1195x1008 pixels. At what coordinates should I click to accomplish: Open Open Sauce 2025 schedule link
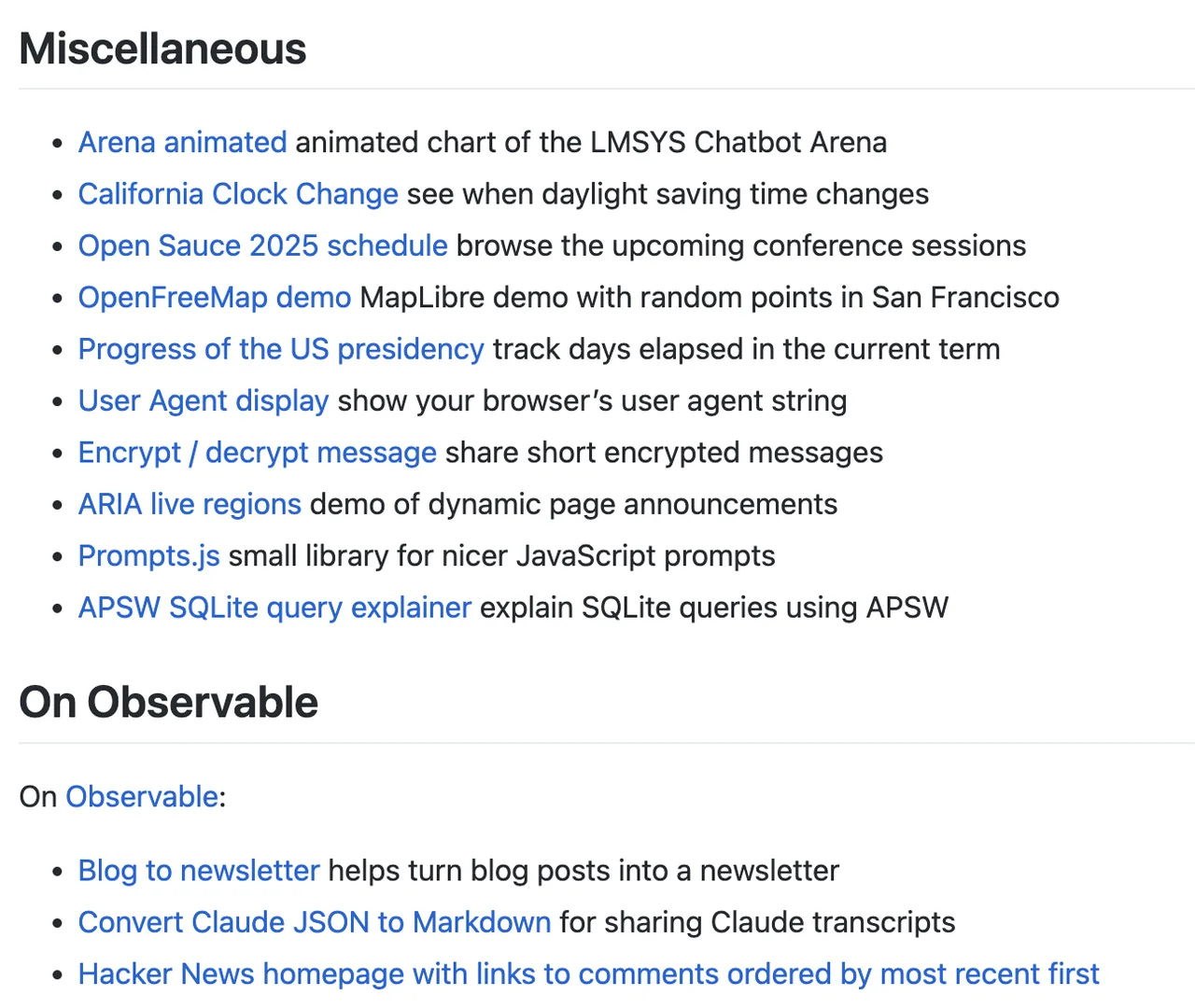(262, 245)
